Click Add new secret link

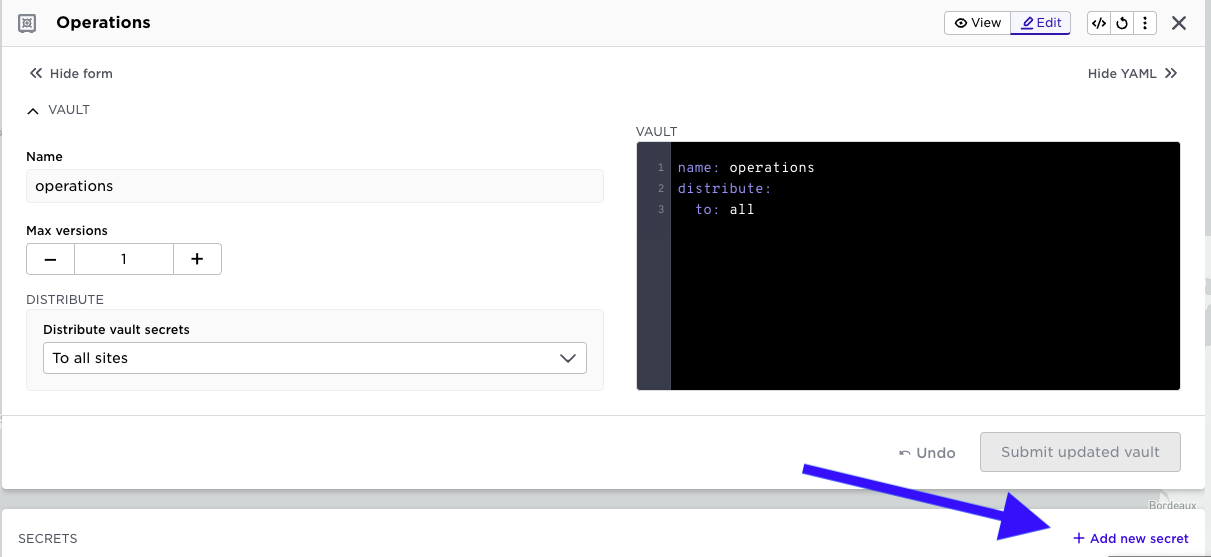click(x=1130, y=538)
